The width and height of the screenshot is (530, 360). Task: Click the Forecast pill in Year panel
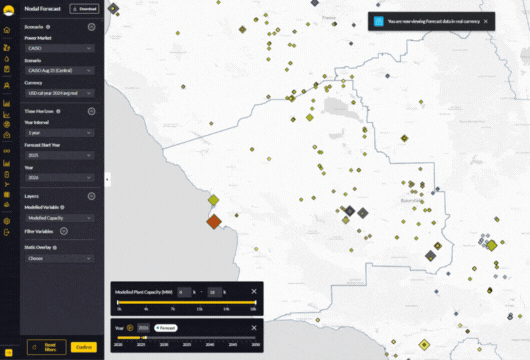(166, 328)
